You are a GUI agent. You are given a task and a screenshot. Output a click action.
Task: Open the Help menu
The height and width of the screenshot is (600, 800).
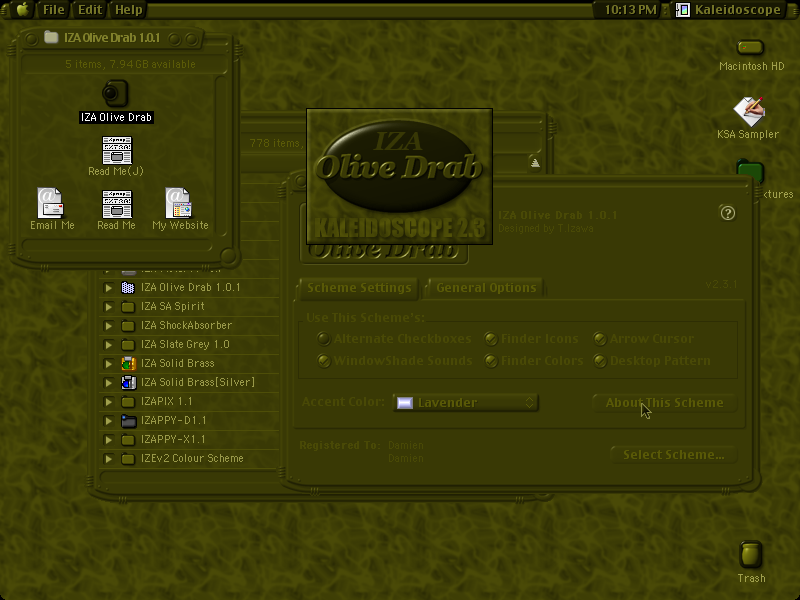(x=129, y=10)
